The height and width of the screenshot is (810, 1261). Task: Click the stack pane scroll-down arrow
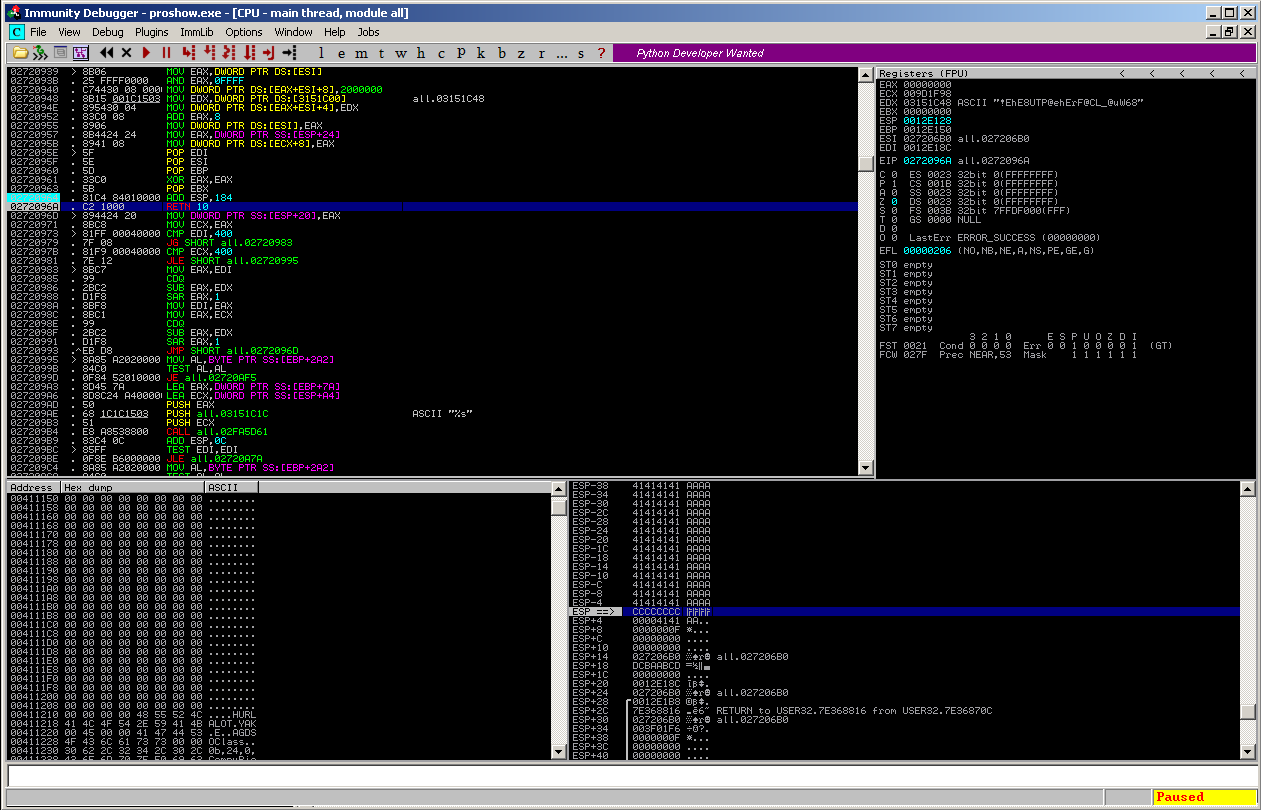[x=1247, y=752]
